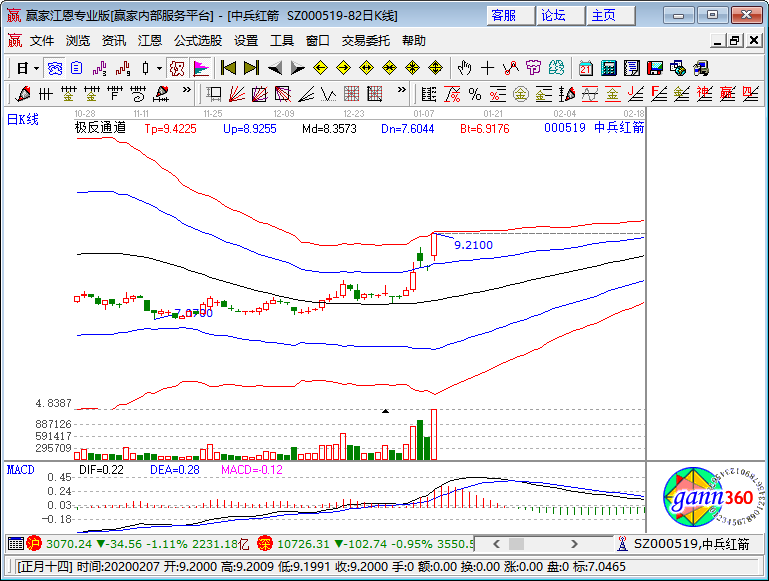Click the save picture floppy icon
The image size is (769, 581).
point(654,68)
